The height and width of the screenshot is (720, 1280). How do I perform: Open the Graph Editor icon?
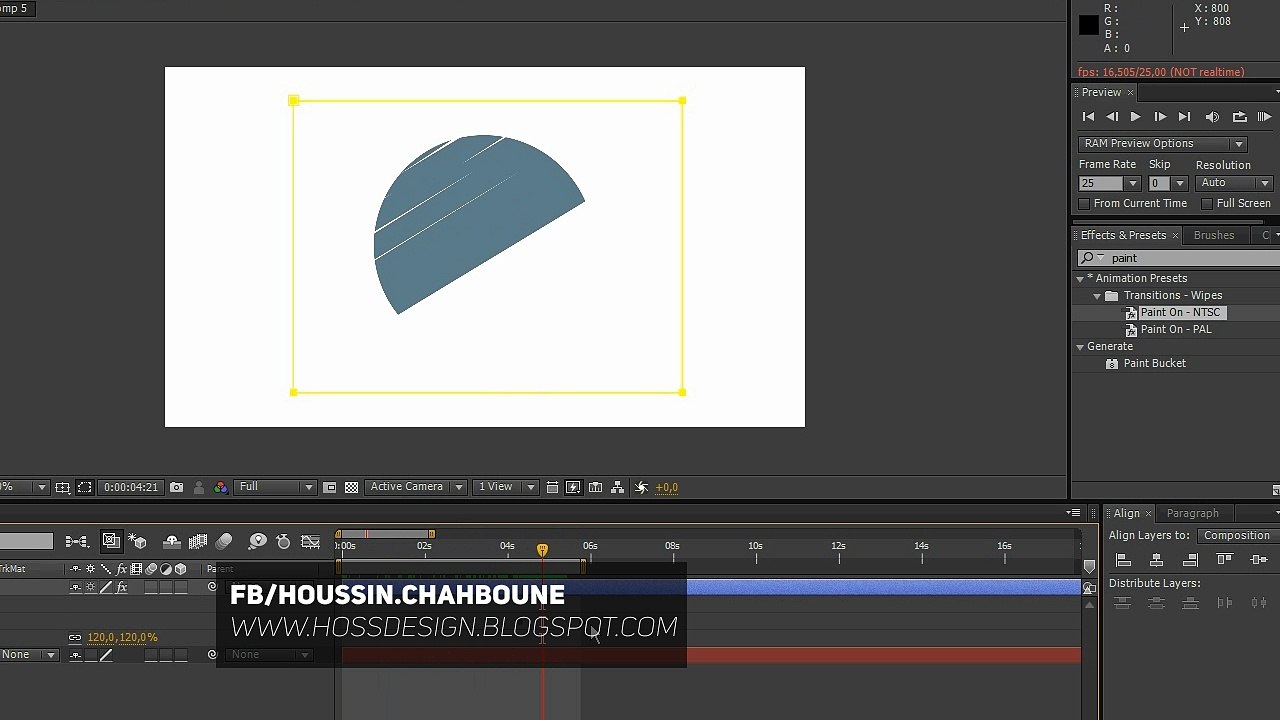[x=311, y=542]
